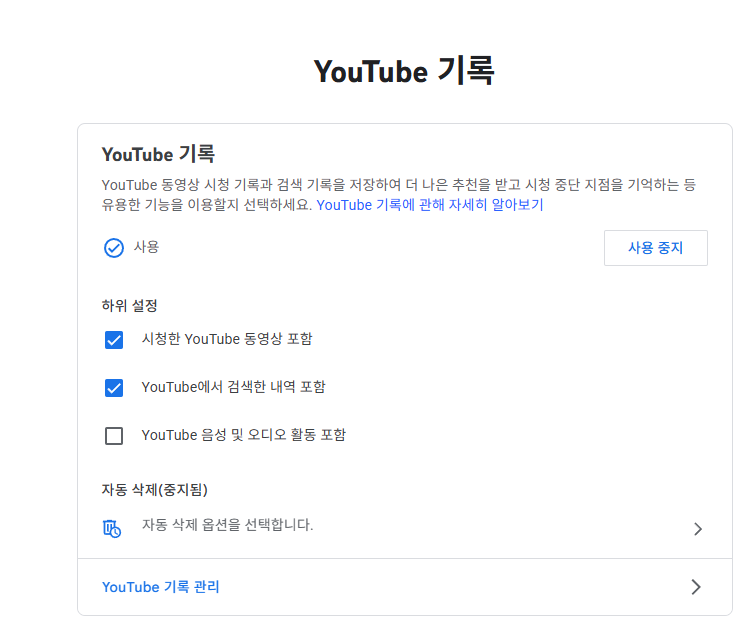Enable YouTube 음성 및 오디오 활동 포함 checkbox
This screenshot has width=746, height=626.
tap(114, 436)
